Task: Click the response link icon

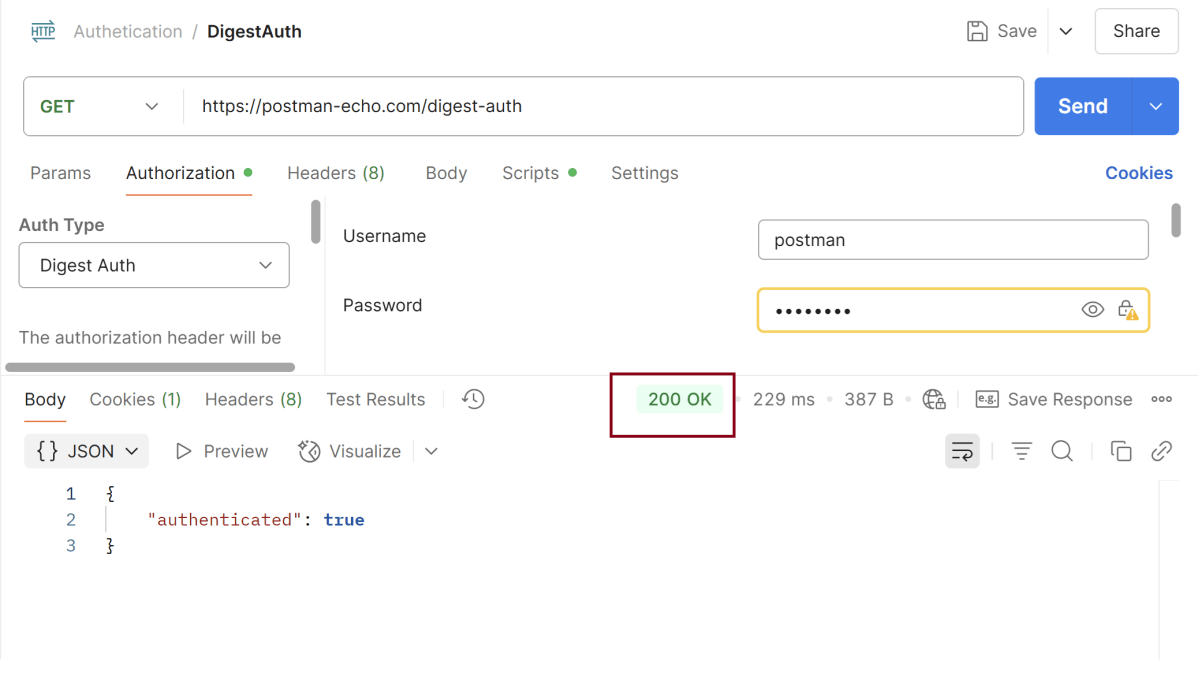Action: (1161, 451)
